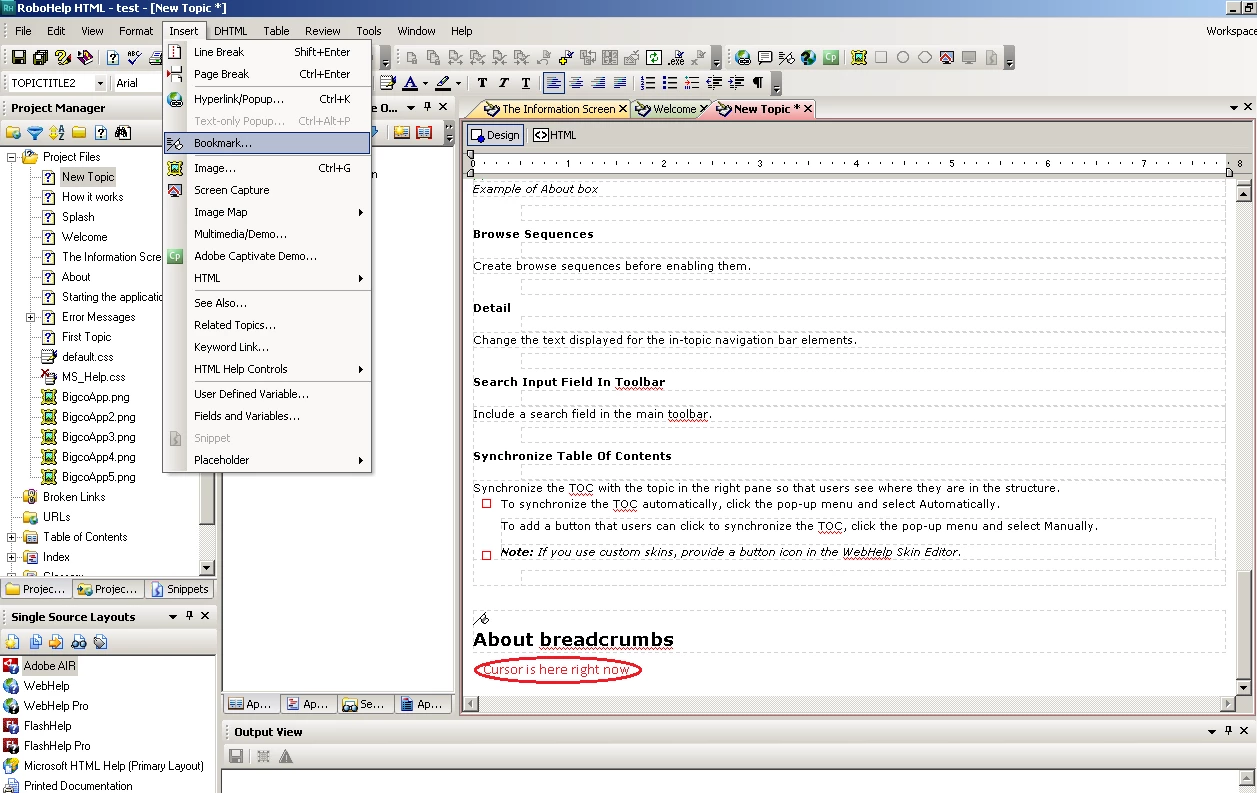Image resolution: width=1257 pixels, height=793 pixels.
Task: Collapse the Project Files tree node
Action: click(11, 157)
